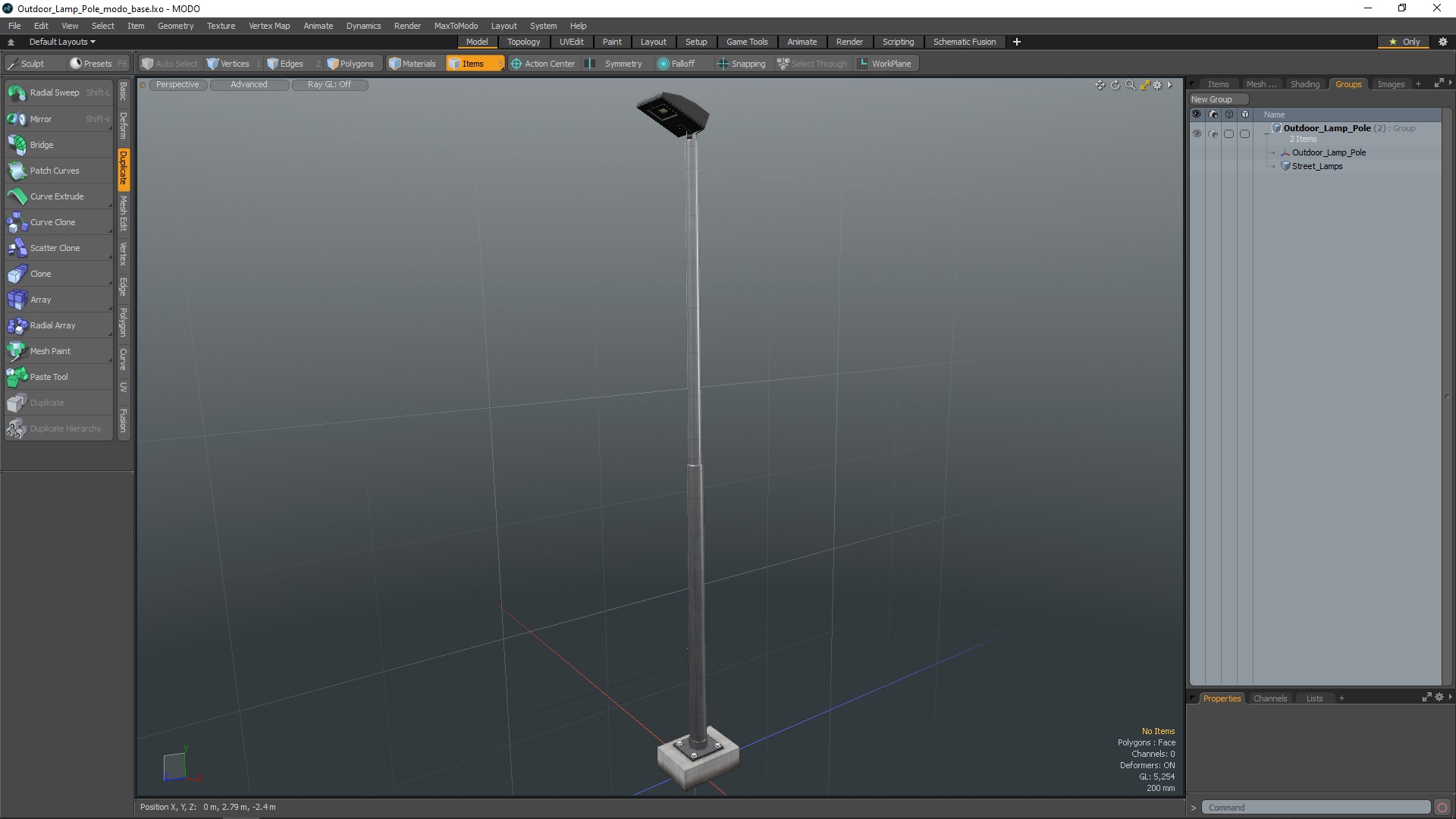Screen dimensions: 1456x819
Task: Toggle render camera for Outdoor_Lamp_Pole group
Action: tap(1213, 133)
